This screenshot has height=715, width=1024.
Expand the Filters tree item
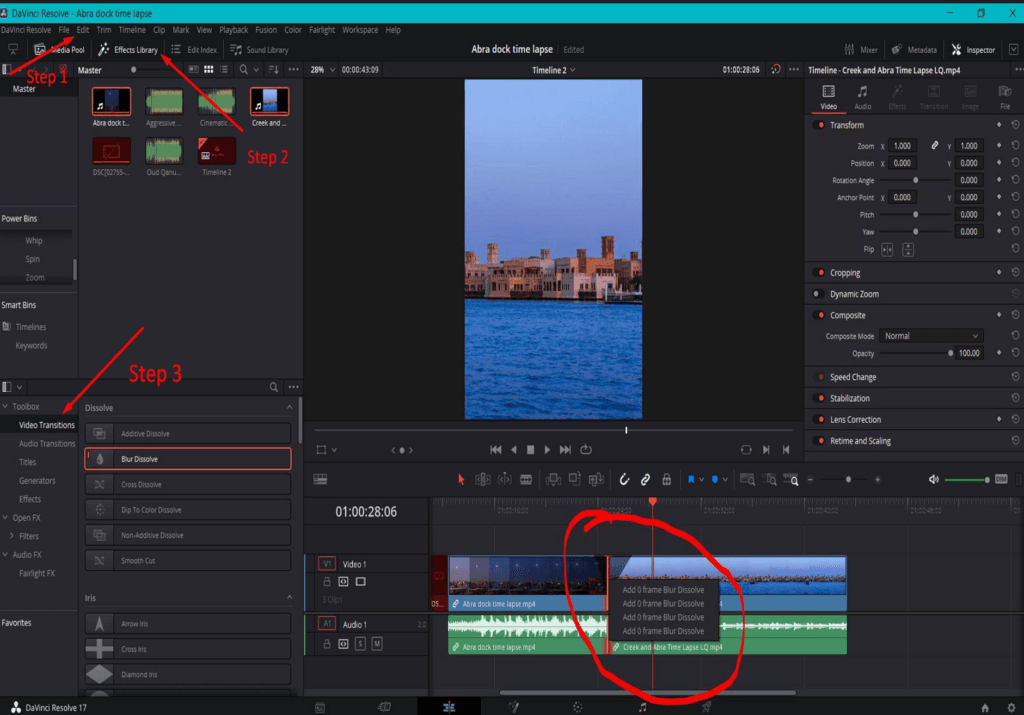coord(12,536)
